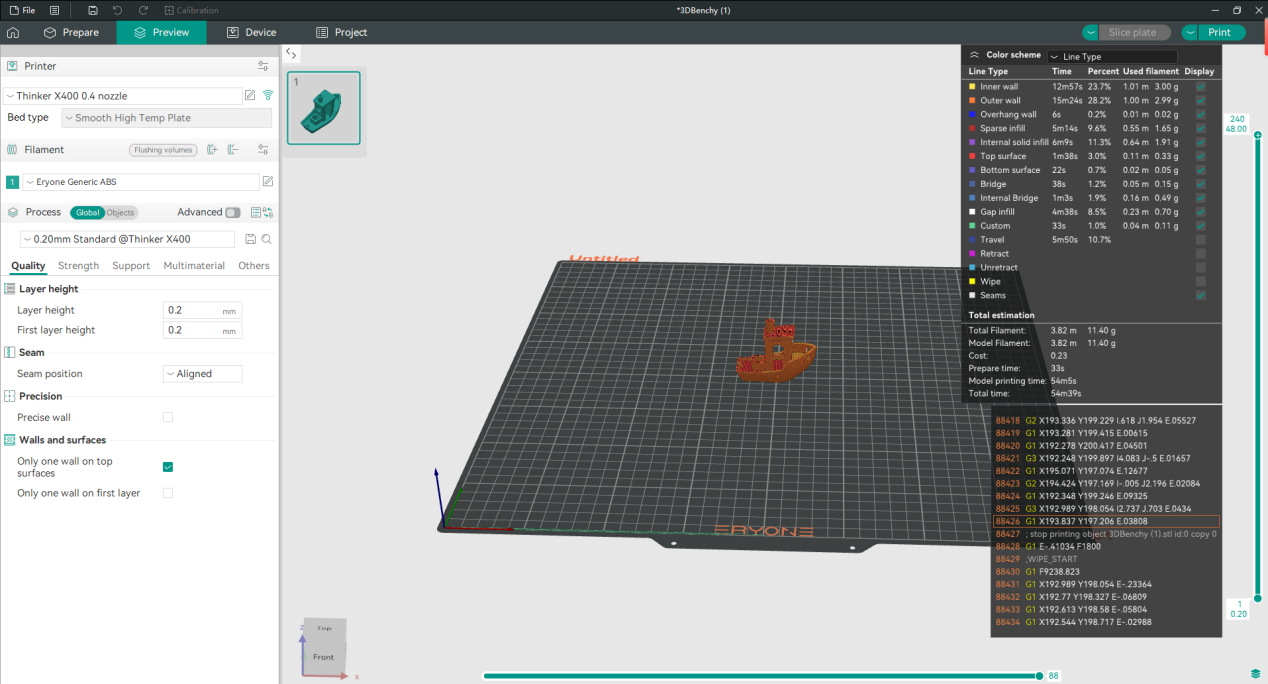The width and height of the screenshot is (1268, 684).
Task: Open the Support settings tab
Action: [x=131, y=266]
